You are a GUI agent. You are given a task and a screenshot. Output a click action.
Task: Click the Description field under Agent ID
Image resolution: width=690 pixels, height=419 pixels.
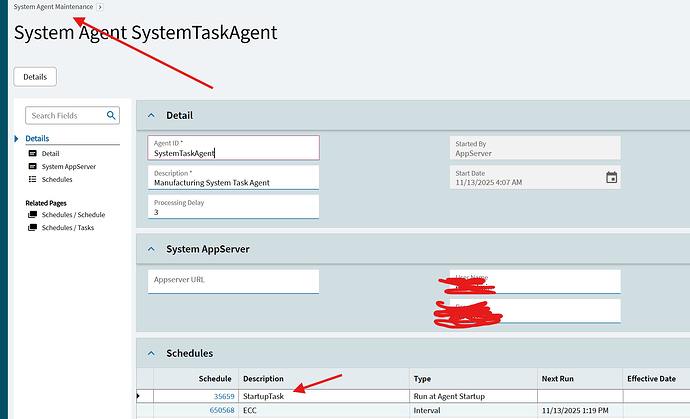coord(233,178)
